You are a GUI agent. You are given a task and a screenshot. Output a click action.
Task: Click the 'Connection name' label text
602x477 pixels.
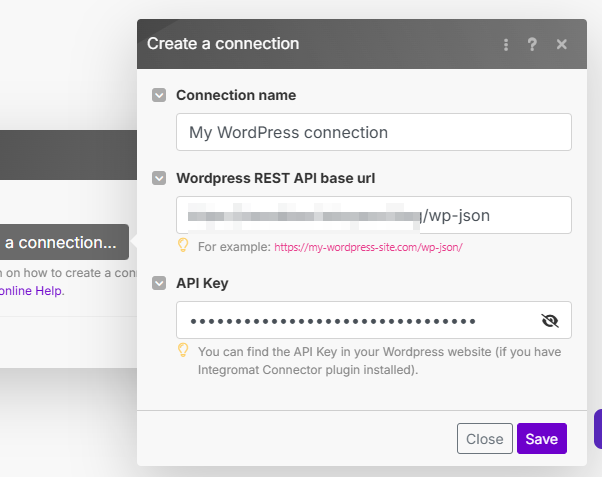coord(236,95)
